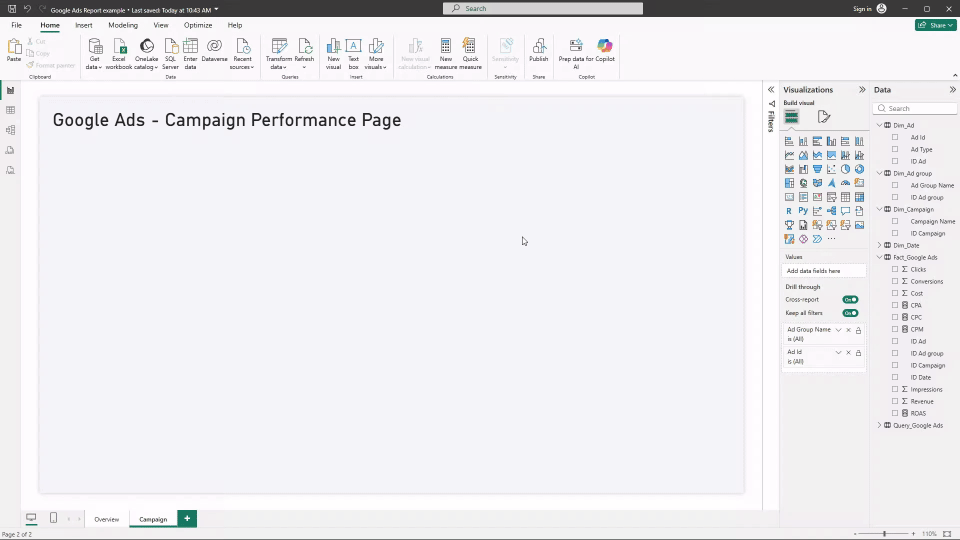Expand the Dim_Date table
Image resolution: width=960 pixels, height=540 pixels.
880,246
